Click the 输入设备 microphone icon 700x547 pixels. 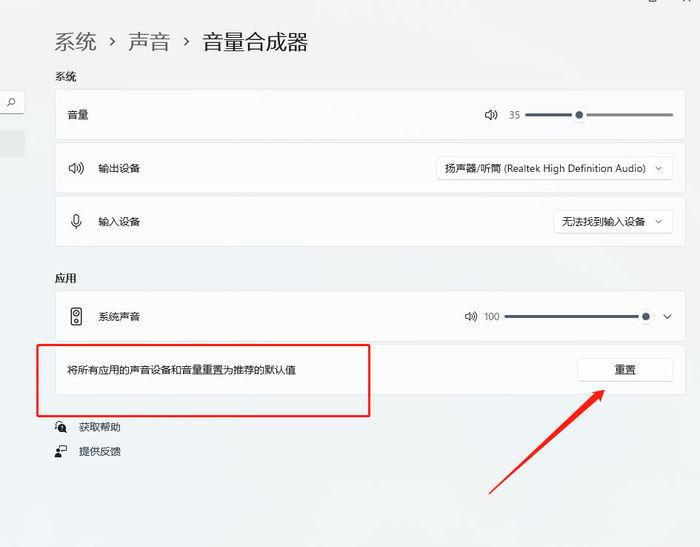pos(76,221)
